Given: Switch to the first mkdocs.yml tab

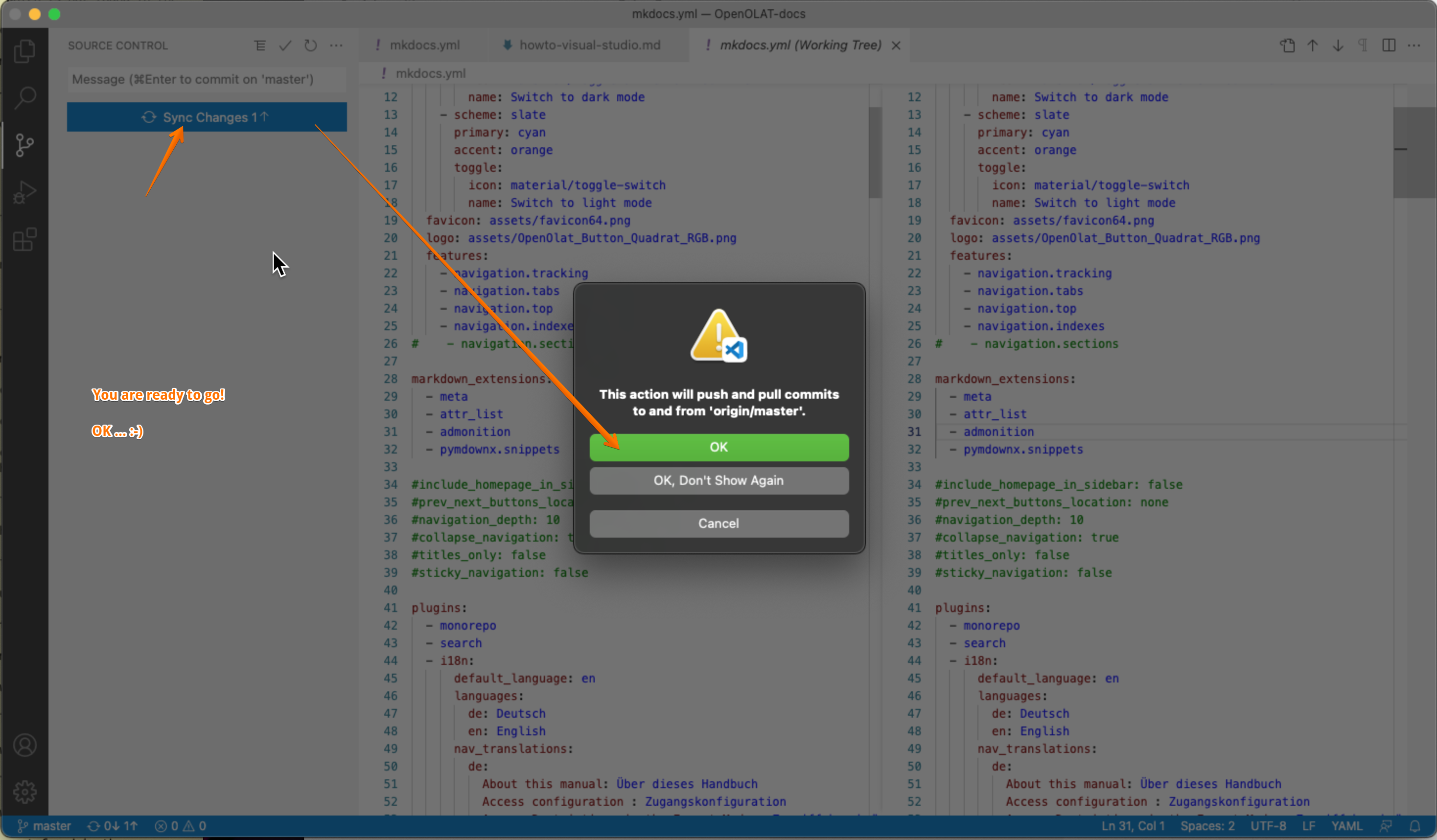Looking at the screenshot, I should click(x=424, y=45).
